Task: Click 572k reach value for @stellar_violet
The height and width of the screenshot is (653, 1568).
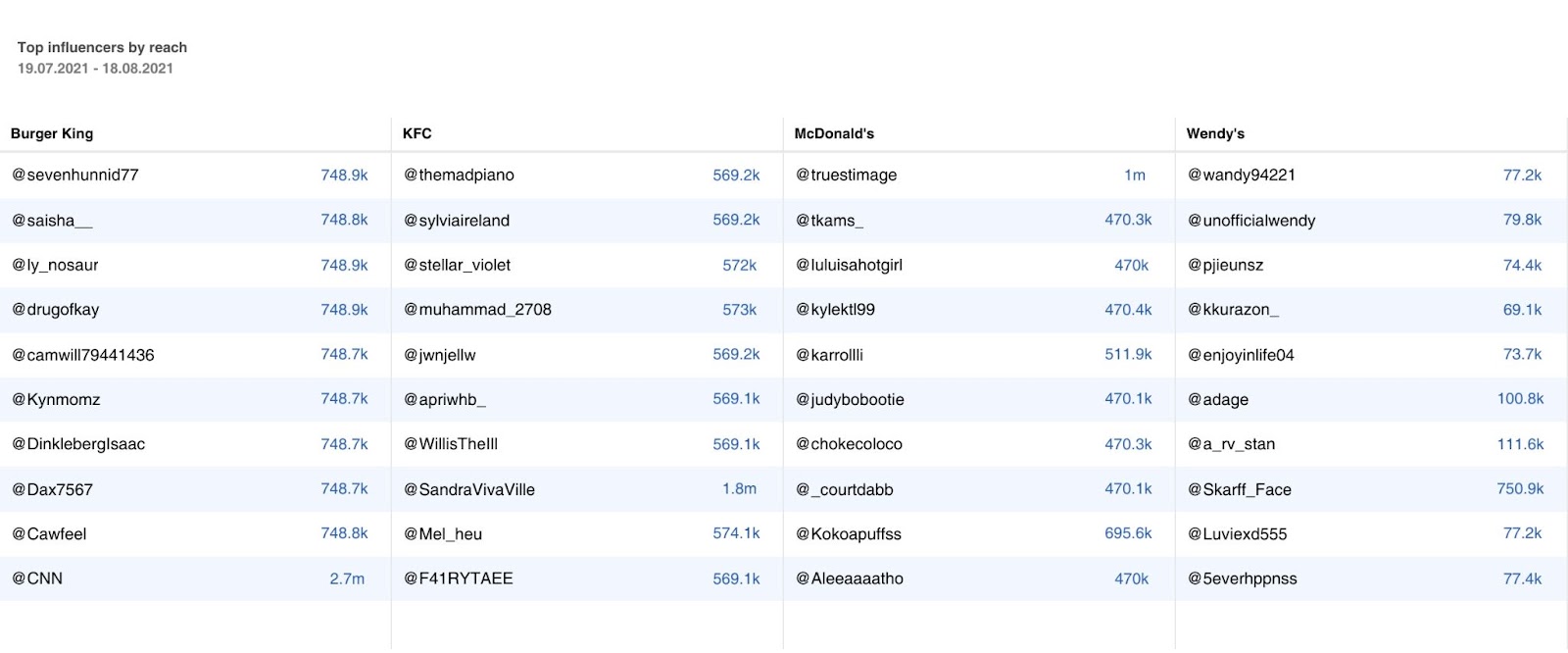Action: (740, 265)
